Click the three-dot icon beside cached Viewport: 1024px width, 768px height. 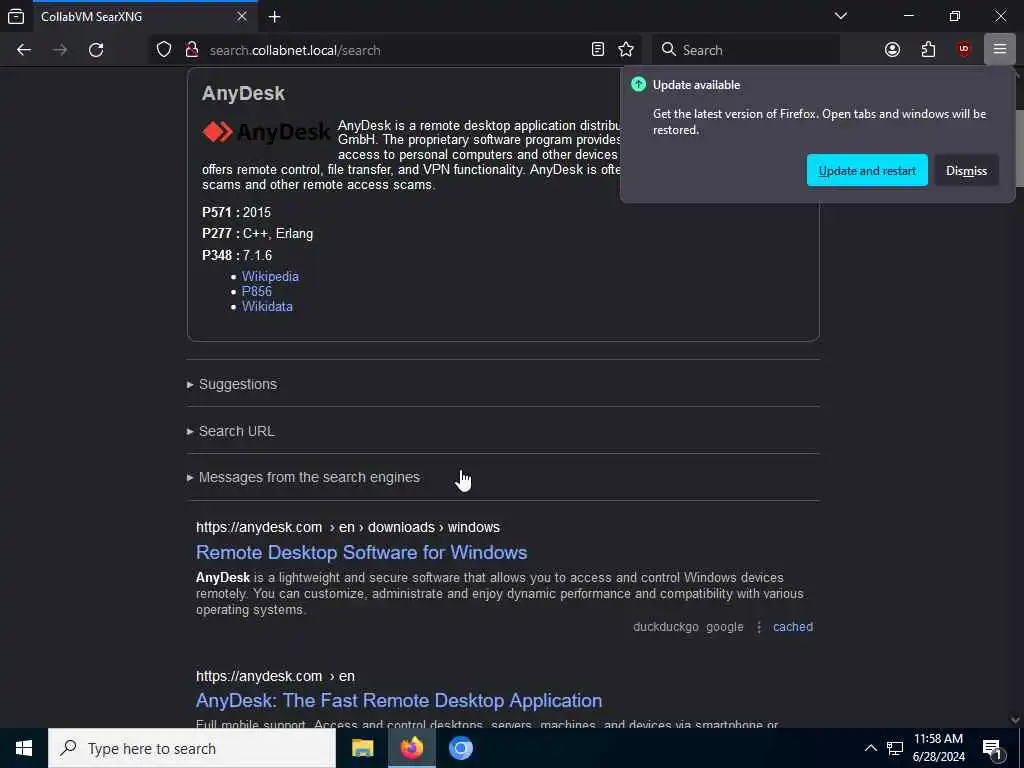pyautogui.click(x=759, y=627)
